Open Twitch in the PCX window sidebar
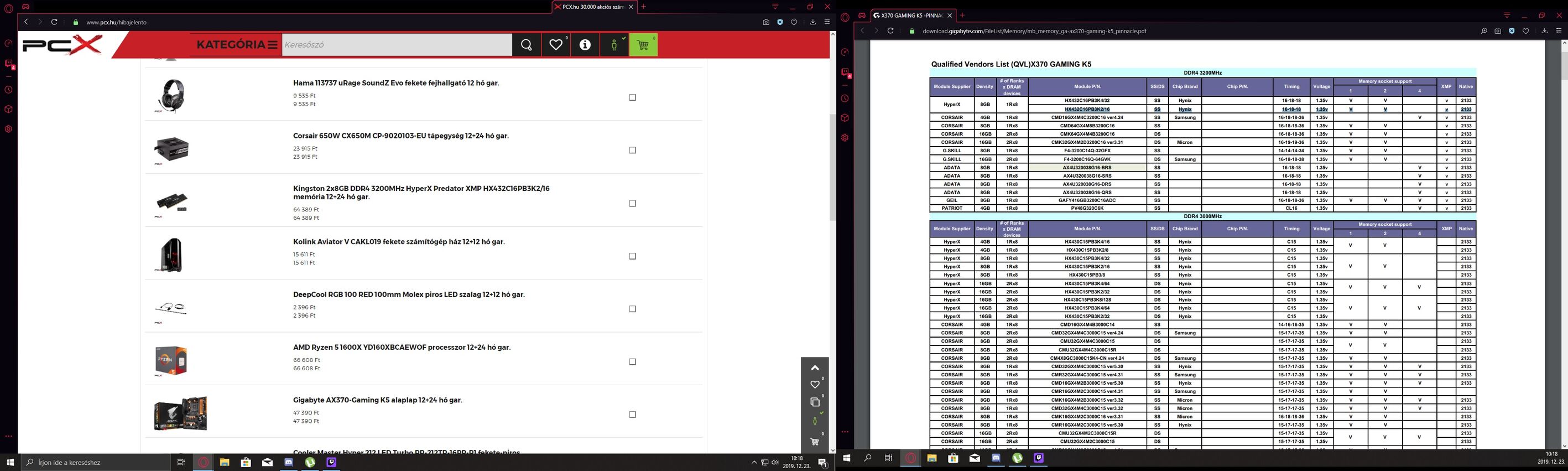Image resolution: width=1568 pixels, height=471 pixels. 8,63
